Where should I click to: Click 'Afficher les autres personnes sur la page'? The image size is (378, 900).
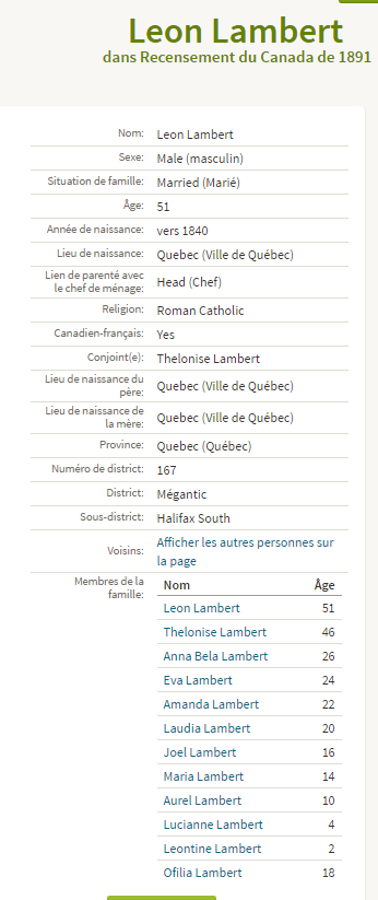pos(245,552)
